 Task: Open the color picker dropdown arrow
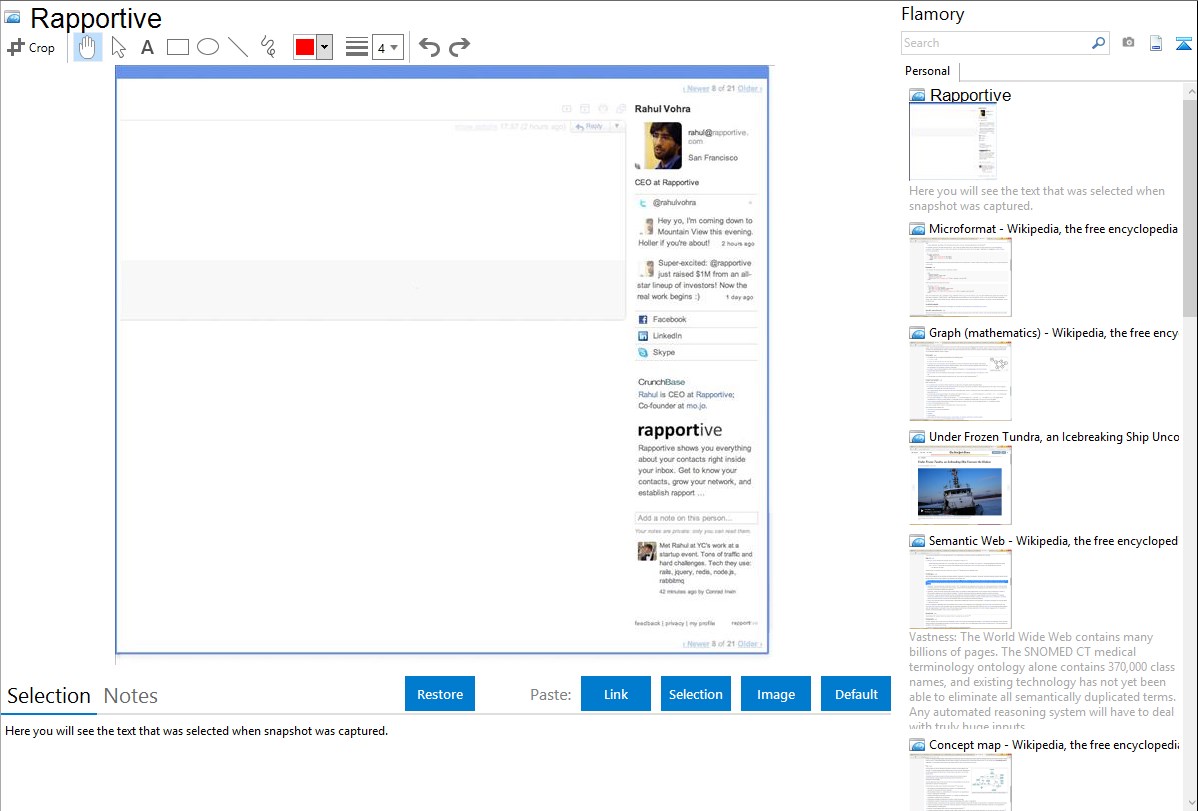click(324, 47)
